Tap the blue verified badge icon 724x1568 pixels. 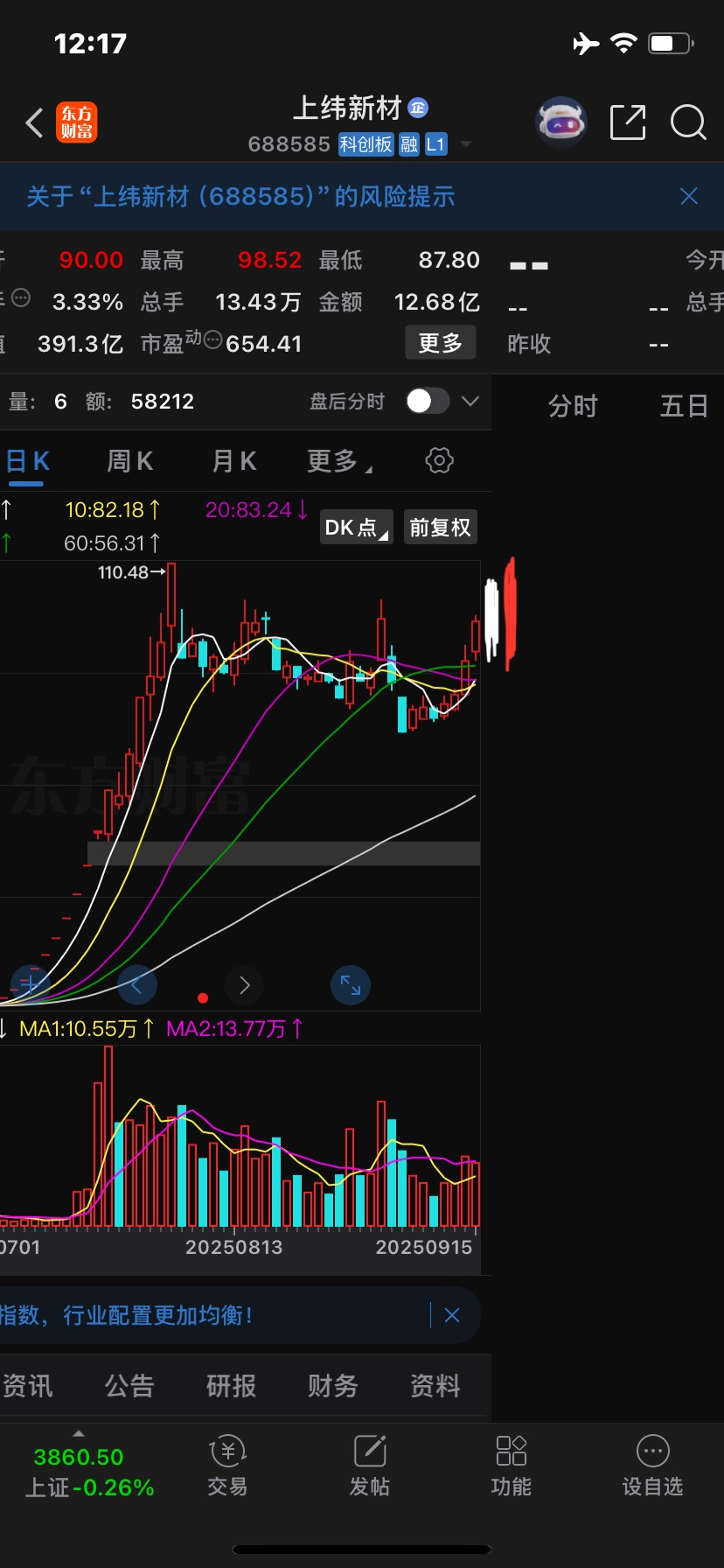[418, 108]
